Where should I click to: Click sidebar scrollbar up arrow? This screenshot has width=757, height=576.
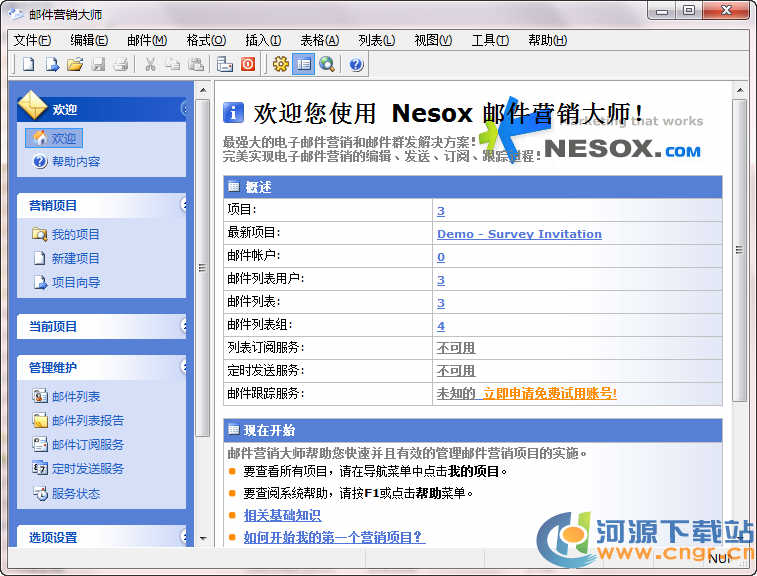(x=203, y=90)
